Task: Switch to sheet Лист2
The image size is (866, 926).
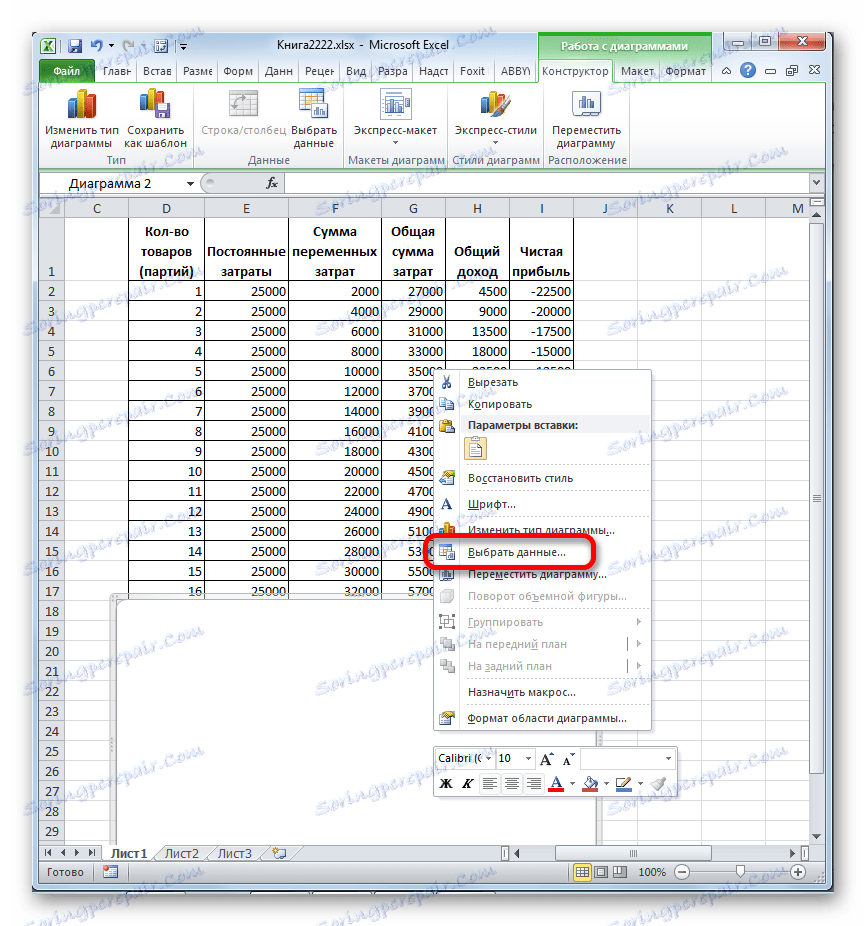Action: tap(181, 853)
